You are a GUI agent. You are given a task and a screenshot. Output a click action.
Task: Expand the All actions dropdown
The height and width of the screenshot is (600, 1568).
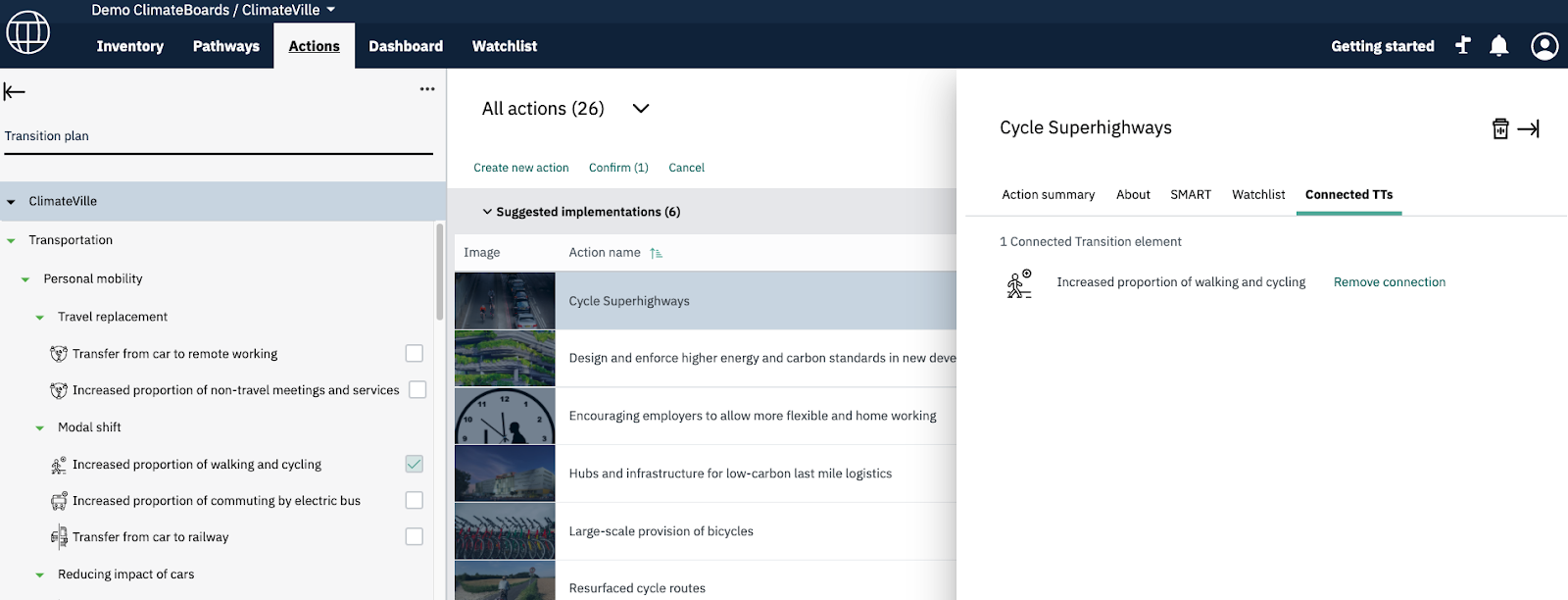tap(641, 109)
